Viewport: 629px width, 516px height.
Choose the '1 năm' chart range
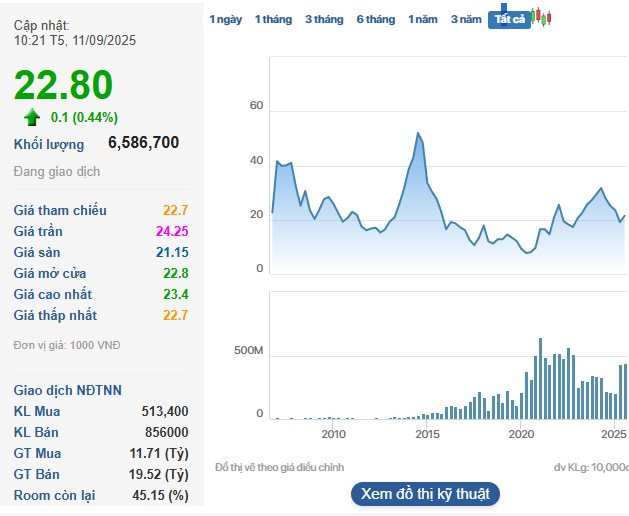423,20
